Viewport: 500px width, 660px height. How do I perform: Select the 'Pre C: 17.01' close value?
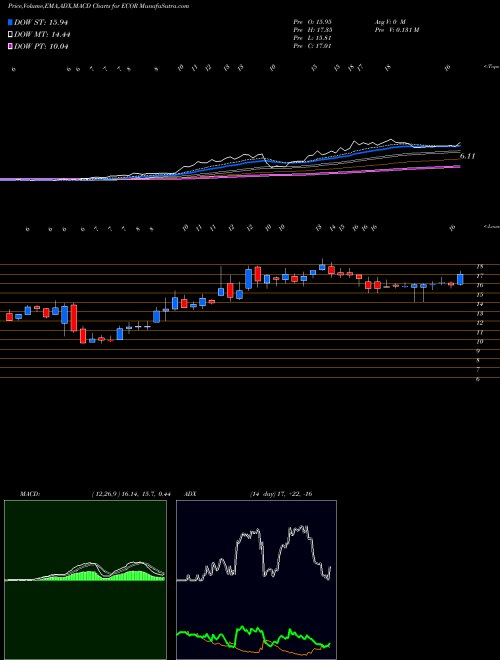click(312, 46)
